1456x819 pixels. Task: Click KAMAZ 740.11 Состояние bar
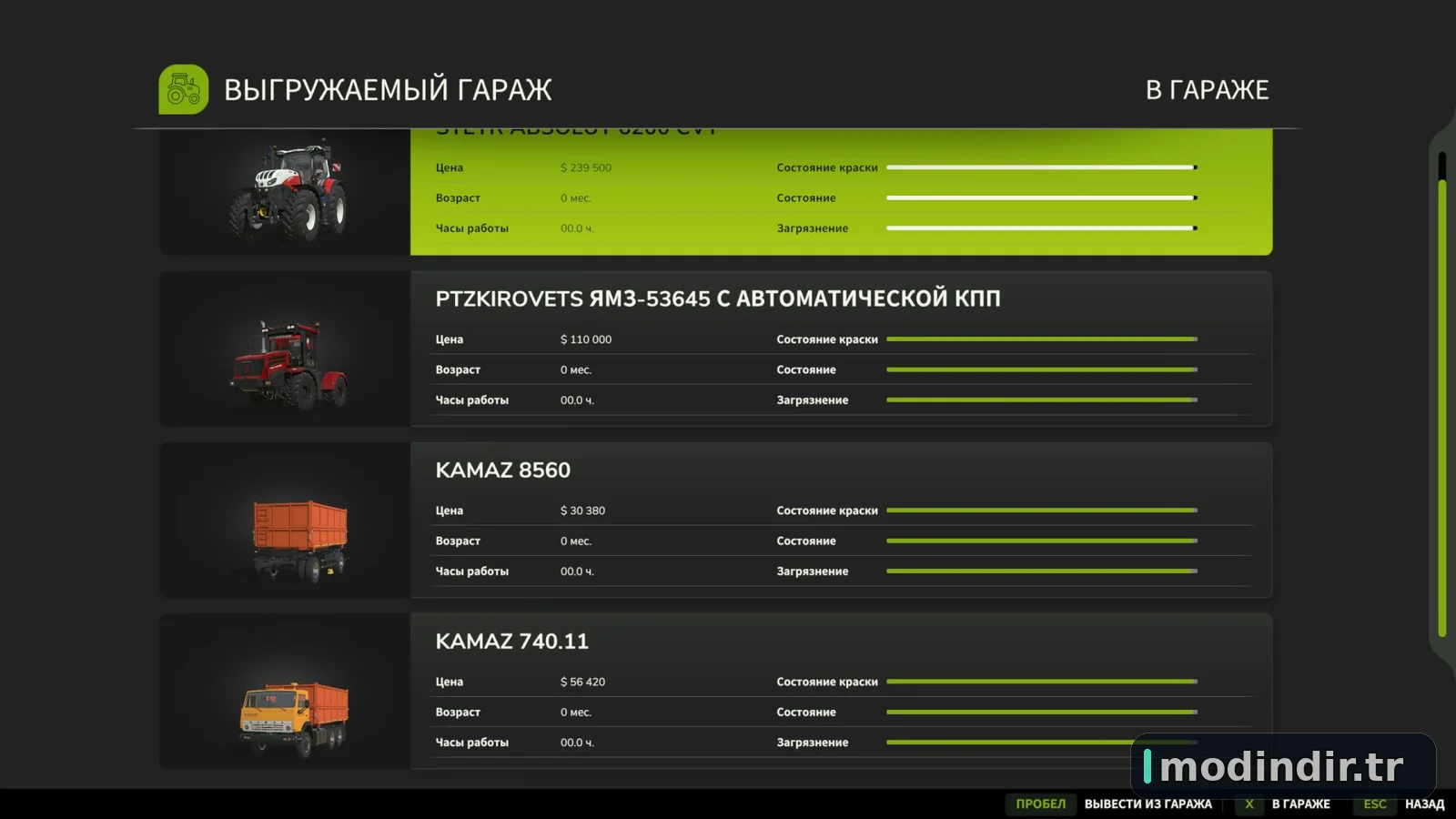1042,713
